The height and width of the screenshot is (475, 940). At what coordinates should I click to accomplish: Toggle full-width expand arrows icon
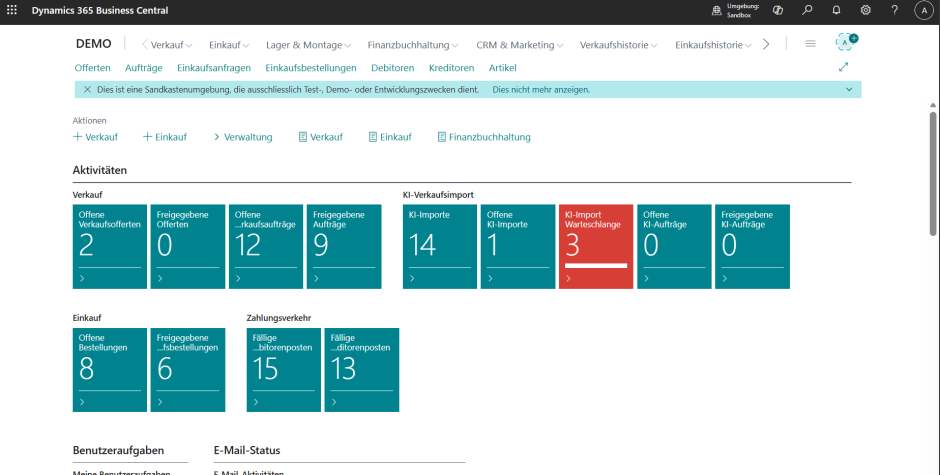[843, 67]
